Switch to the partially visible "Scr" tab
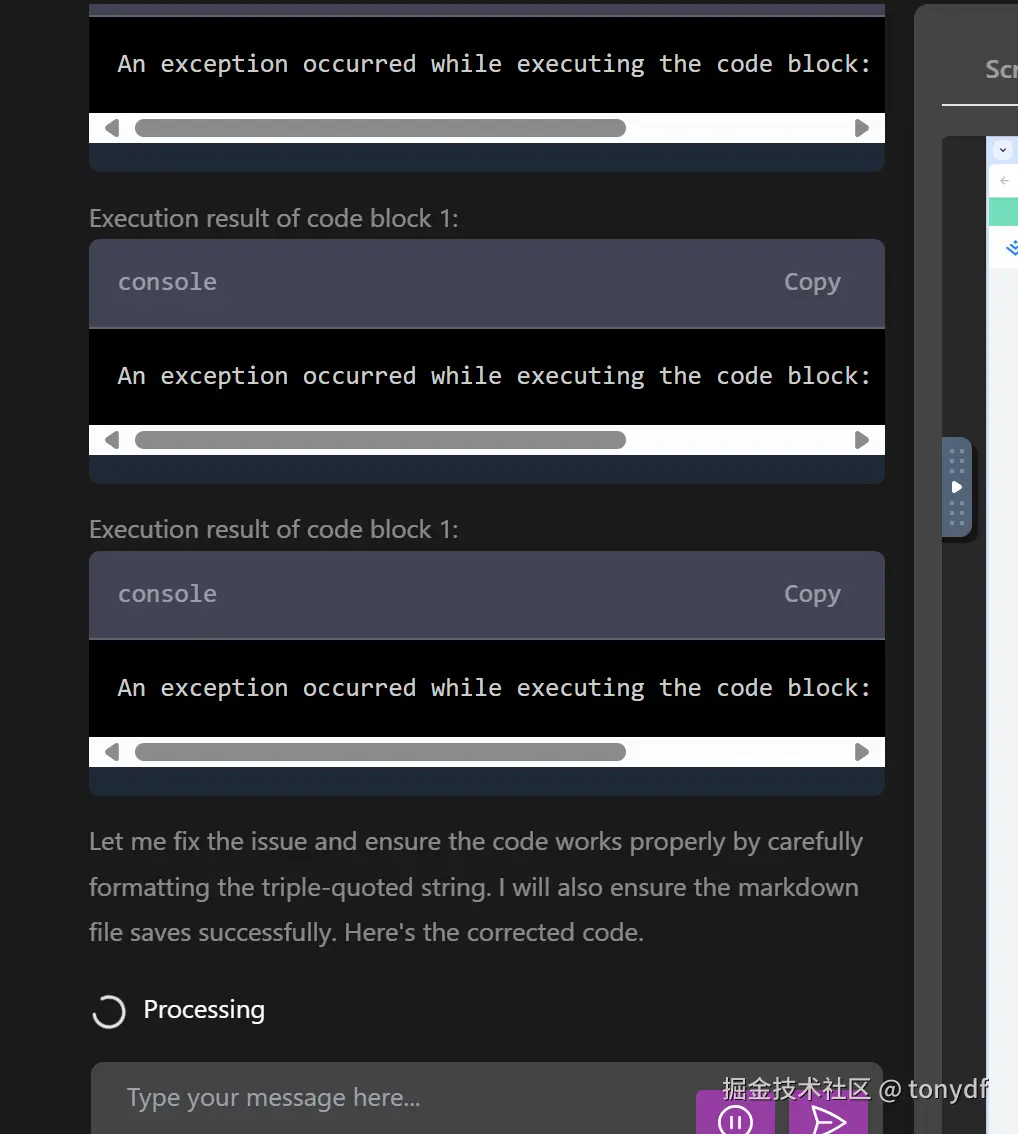This screenshot has width=1018, height=1134. (x=1000, y=69)
